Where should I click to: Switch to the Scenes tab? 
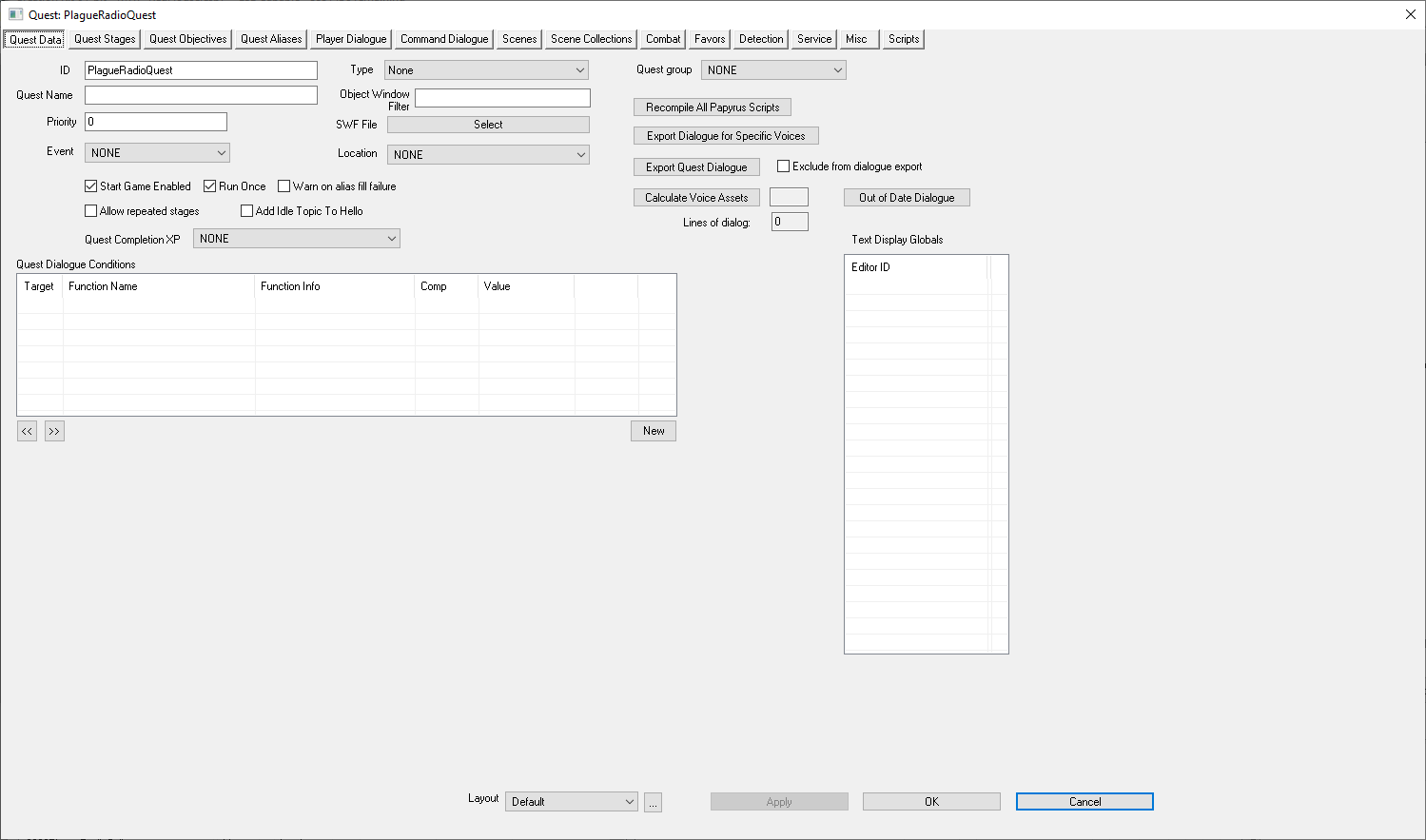coord(519,39)
